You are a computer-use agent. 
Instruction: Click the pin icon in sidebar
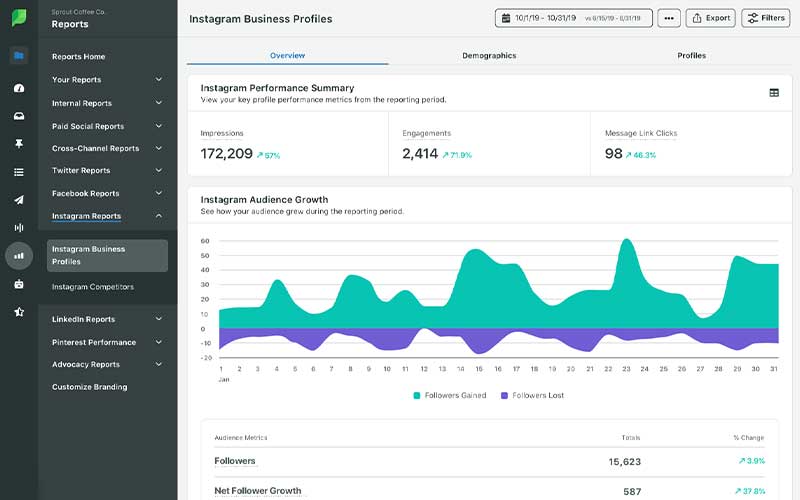coord(18,143)
